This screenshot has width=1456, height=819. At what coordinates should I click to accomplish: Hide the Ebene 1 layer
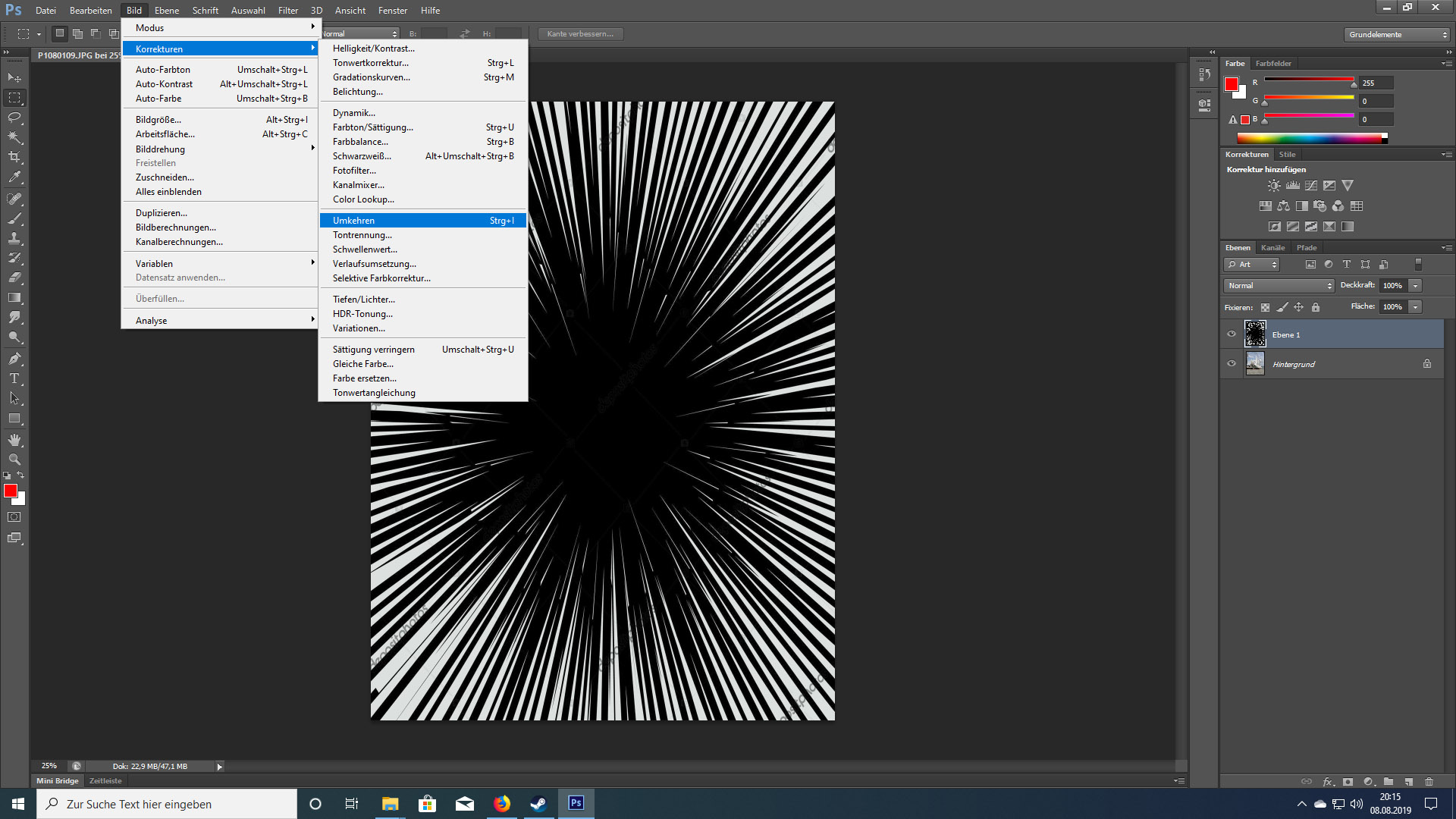coord(1232,334)
